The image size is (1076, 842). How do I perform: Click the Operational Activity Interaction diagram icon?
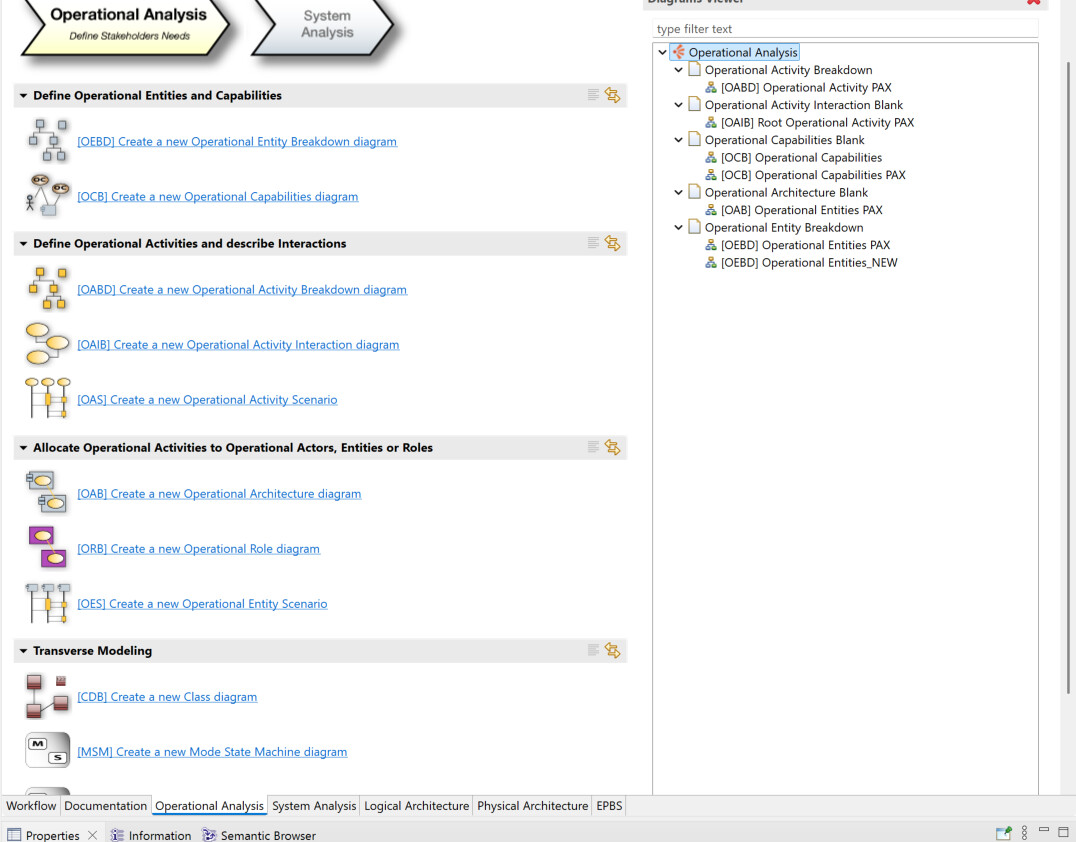(x=47, y=344)
